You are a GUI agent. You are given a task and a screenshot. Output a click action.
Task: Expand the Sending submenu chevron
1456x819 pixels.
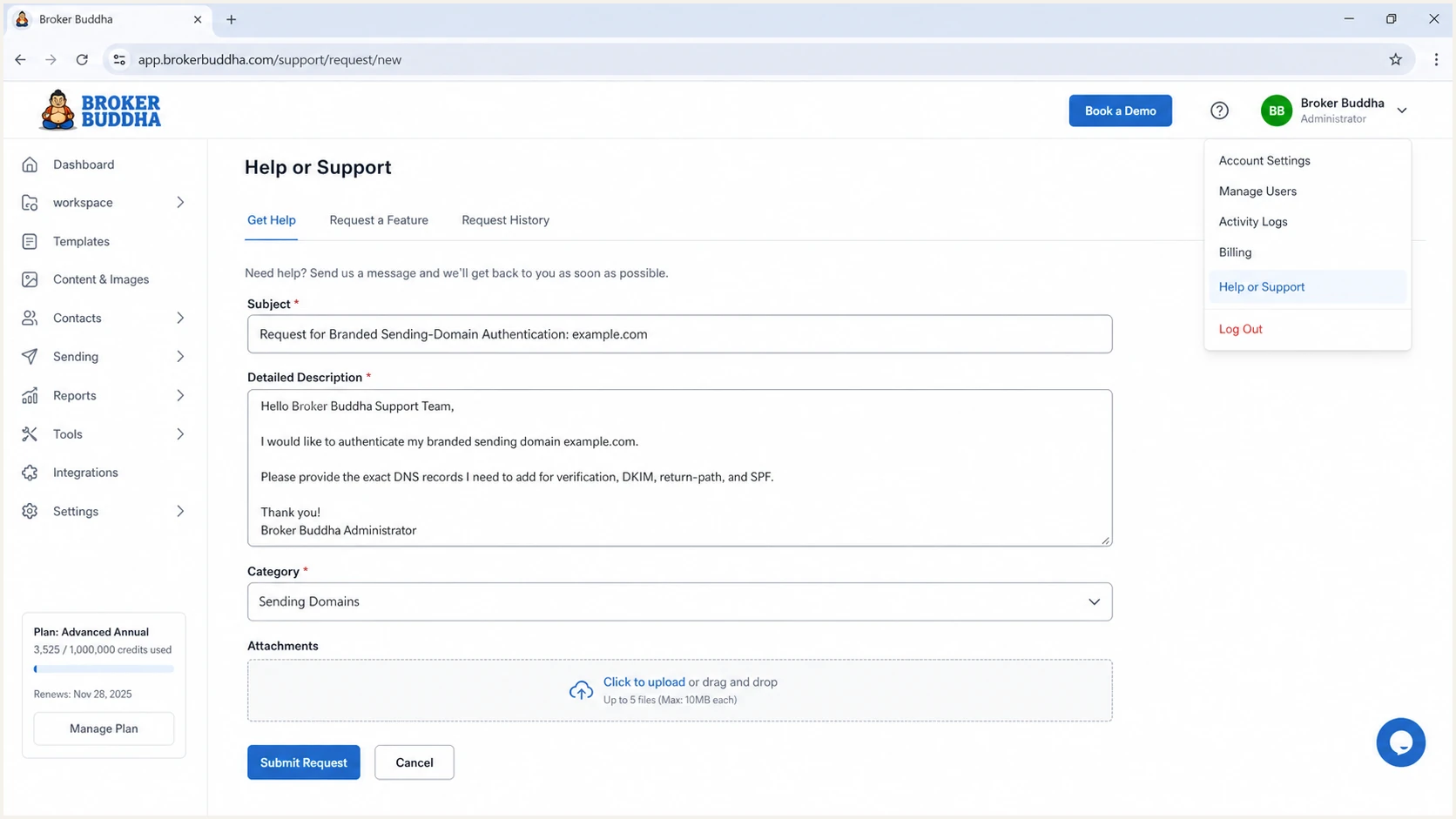(x=180, y=357)
